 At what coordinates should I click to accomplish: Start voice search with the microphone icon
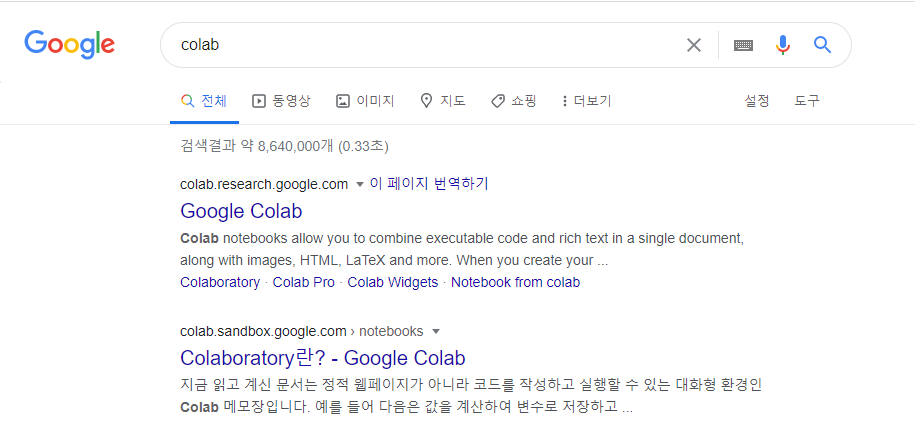[x=783, y=45]
